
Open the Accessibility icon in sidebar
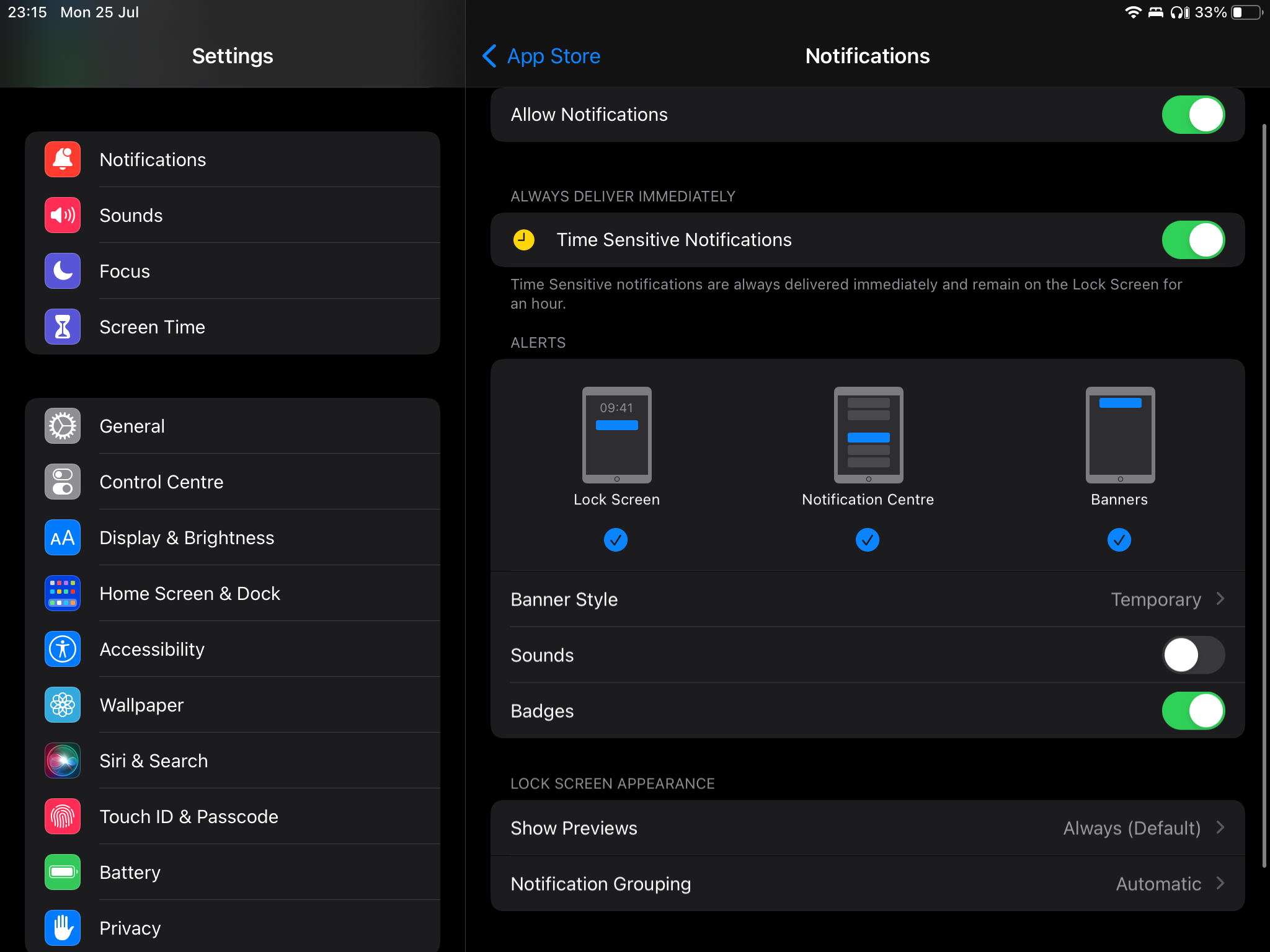pos(63,650)
